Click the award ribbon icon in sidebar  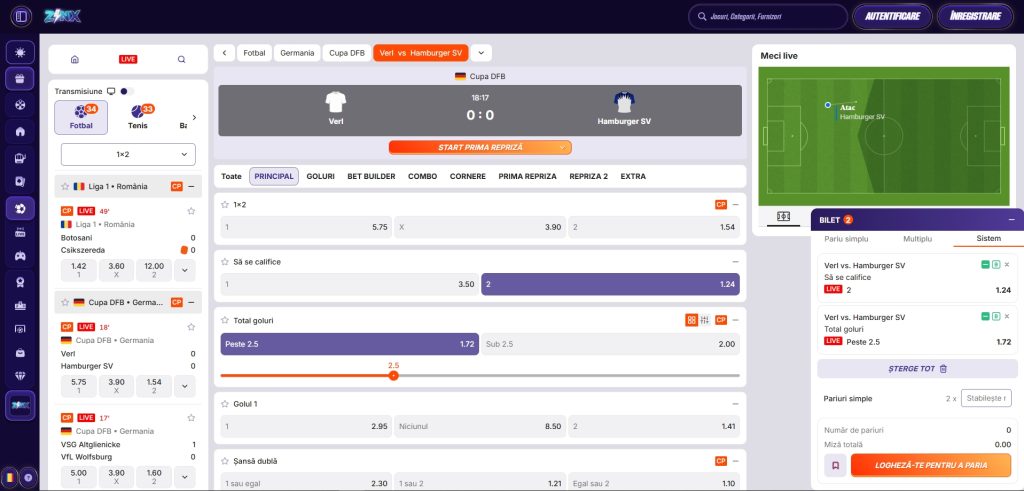point(20,281)
